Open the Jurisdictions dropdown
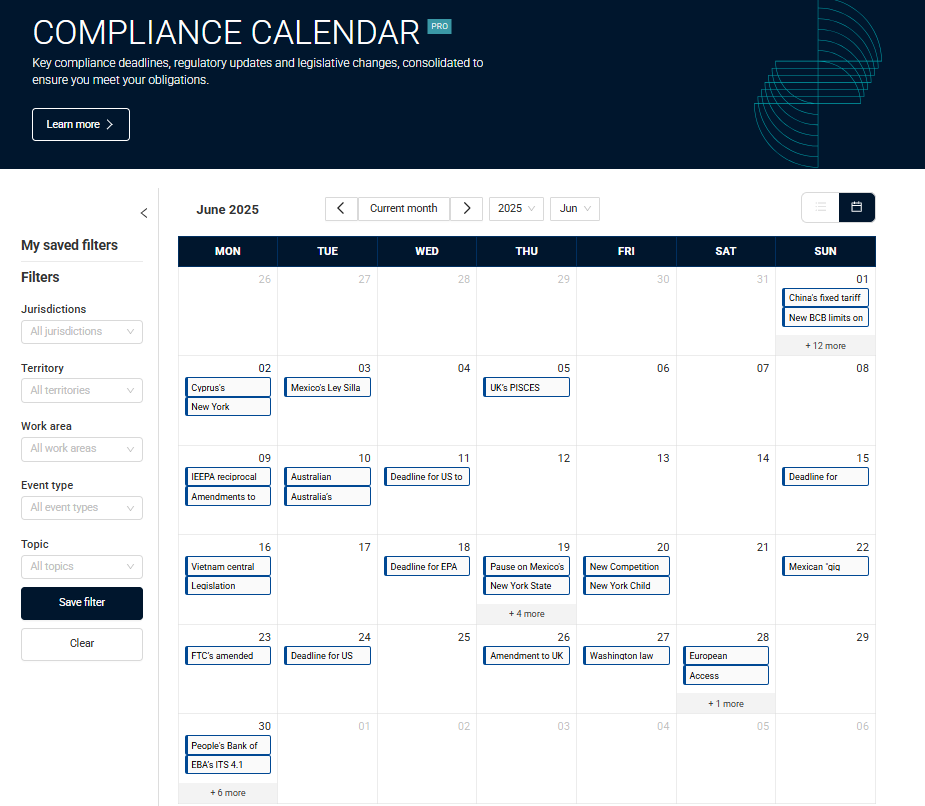925x806 pixels. [81, 331]
